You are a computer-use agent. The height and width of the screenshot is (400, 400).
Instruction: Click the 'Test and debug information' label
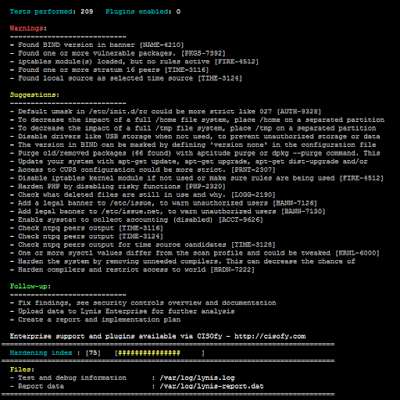coord(72,378)
